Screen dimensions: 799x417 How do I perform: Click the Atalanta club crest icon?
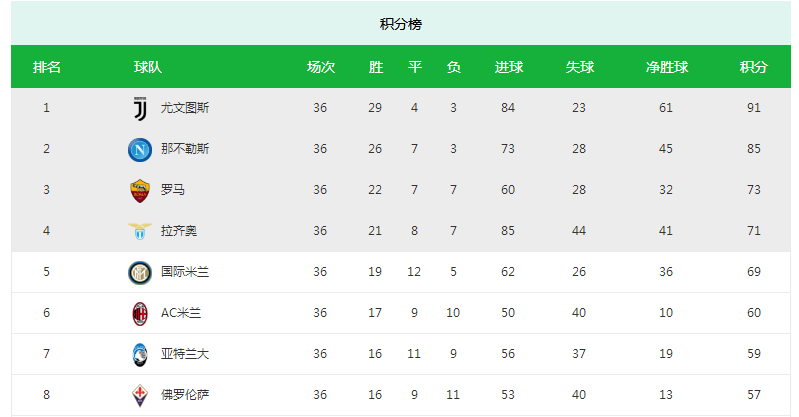(x=139, y=354)
